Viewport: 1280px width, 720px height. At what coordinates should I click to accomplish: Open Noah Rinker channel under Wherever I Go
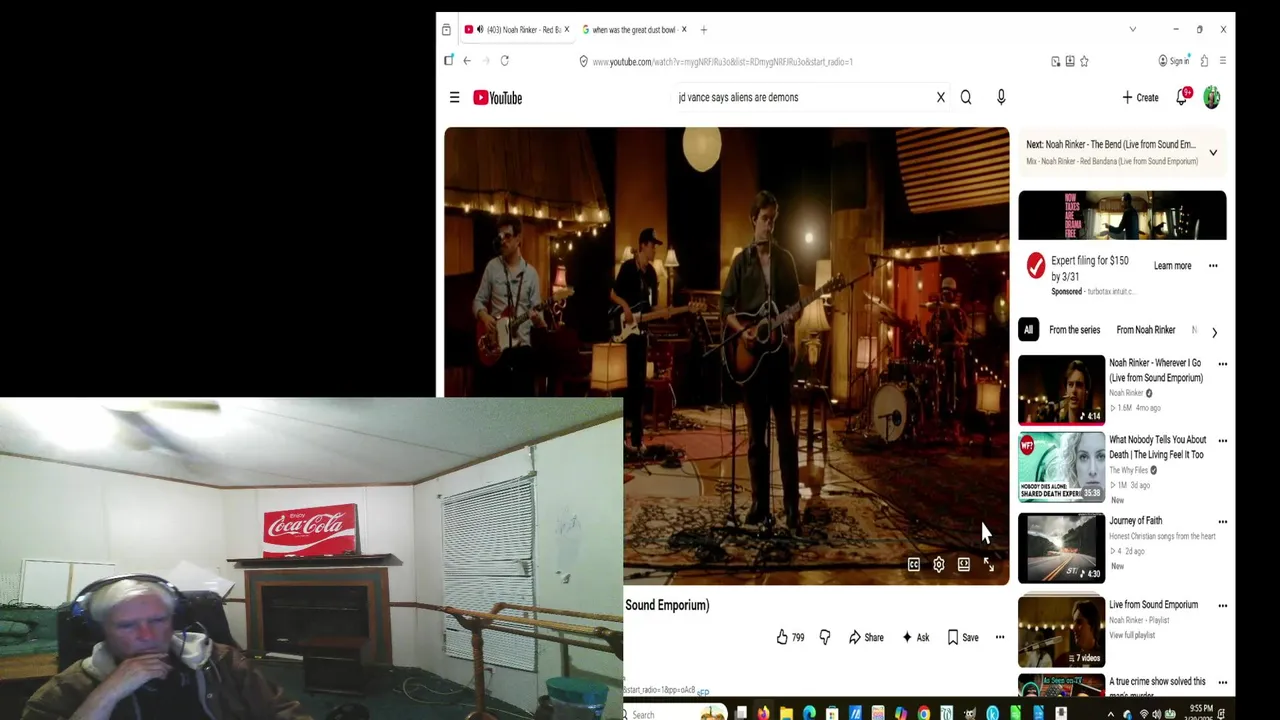(x=1126, y=393)
